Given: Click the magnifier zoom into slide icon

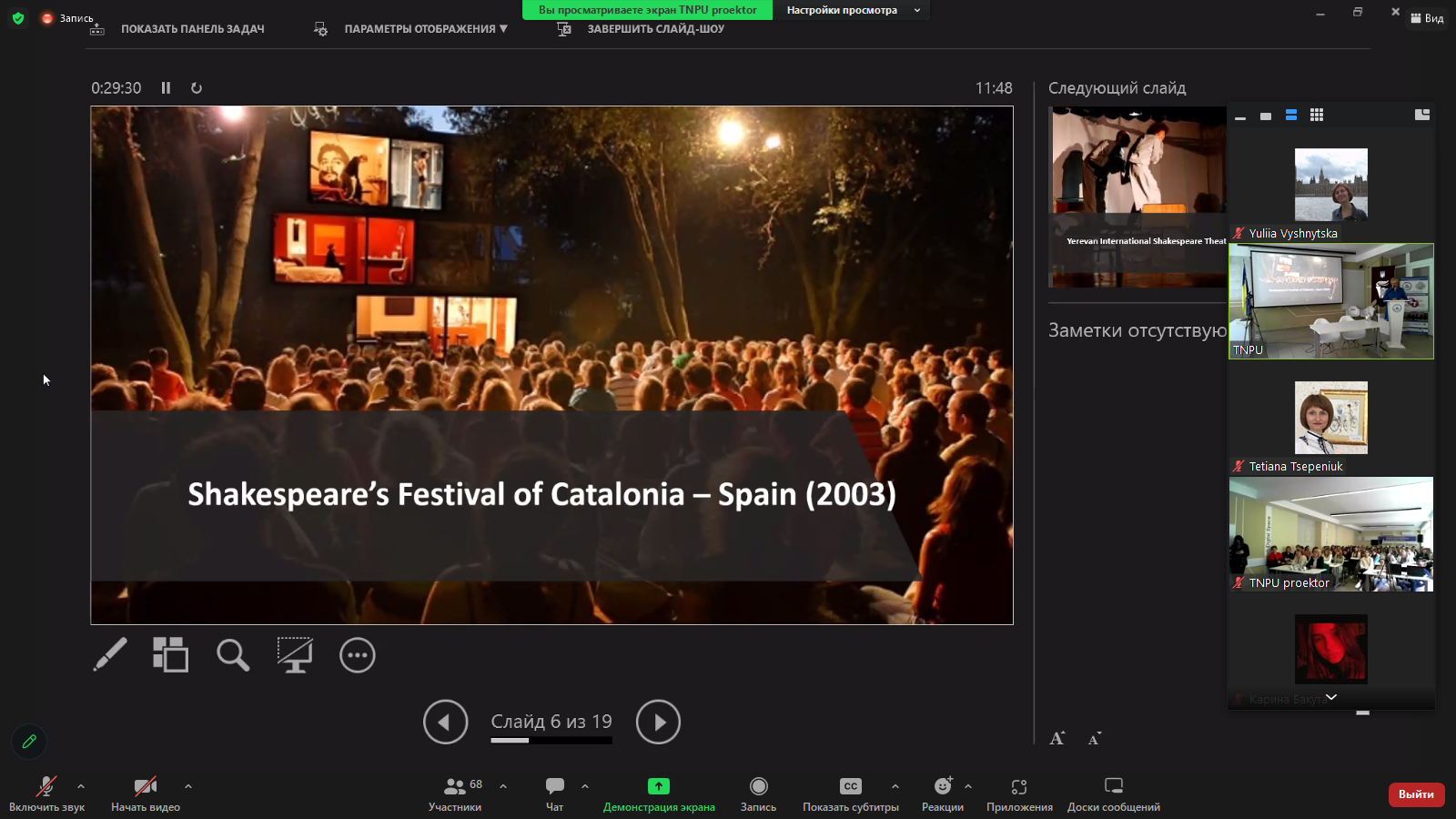Looking at the screenshot, I should point(232,654).
